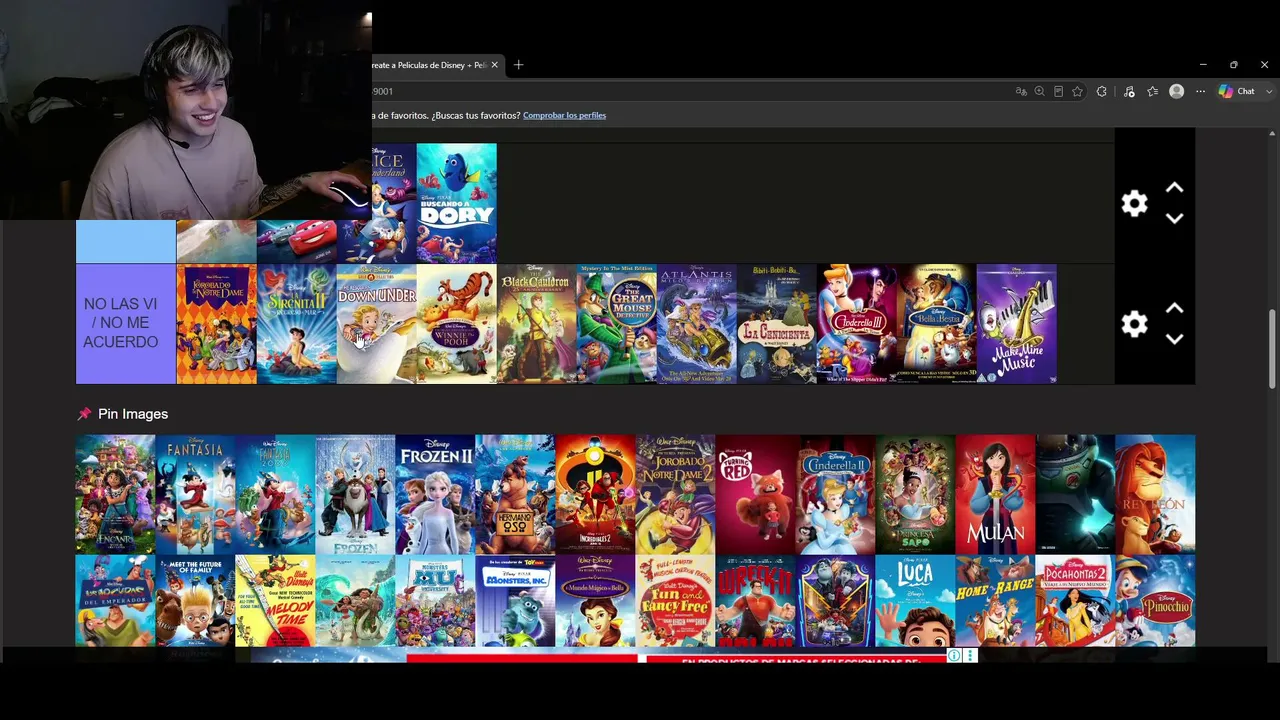Choose the Pocahontas 2 poster

1075,601
